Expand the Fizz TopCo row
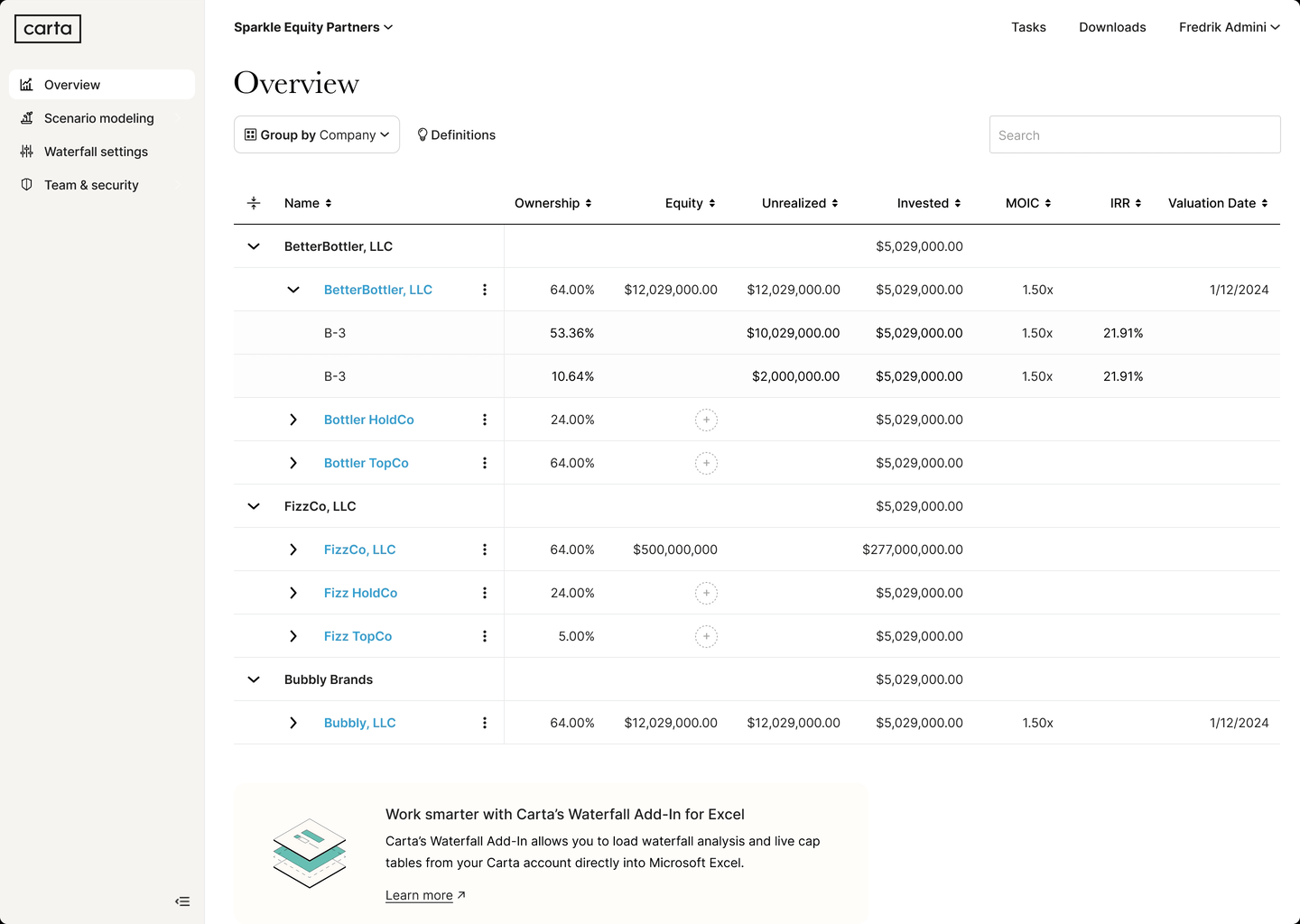The height and width of the screenshot is (924, 1300). 293,636
